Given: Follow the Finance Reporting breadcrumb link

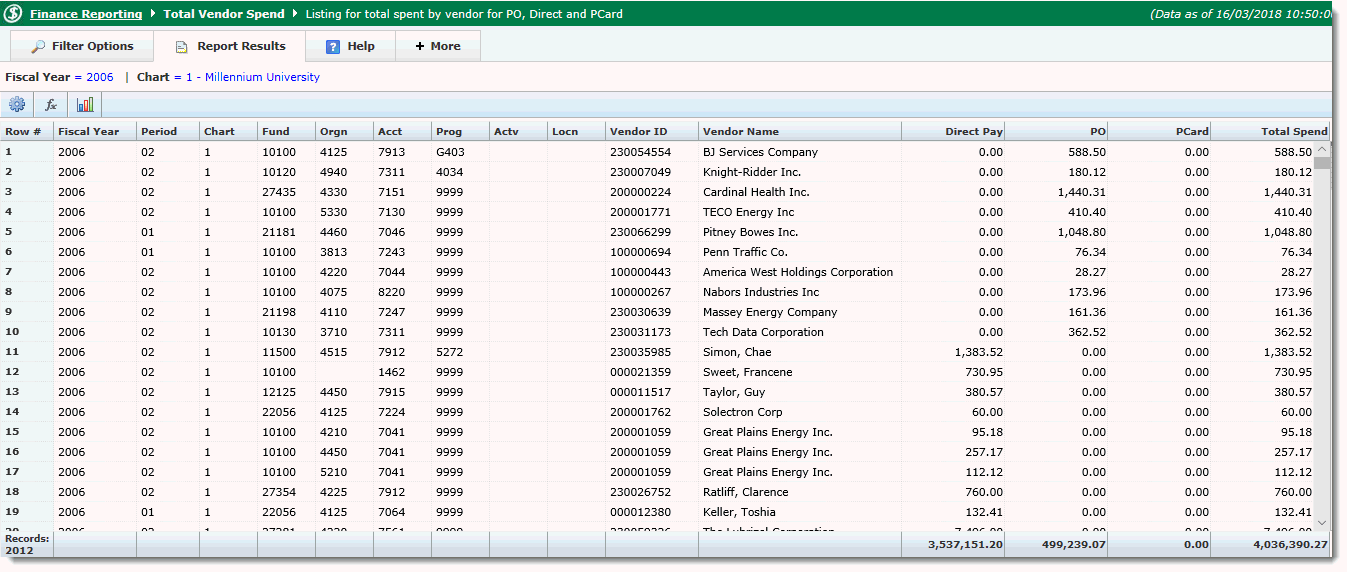Looking at the screenshot, I should [86, 14].
